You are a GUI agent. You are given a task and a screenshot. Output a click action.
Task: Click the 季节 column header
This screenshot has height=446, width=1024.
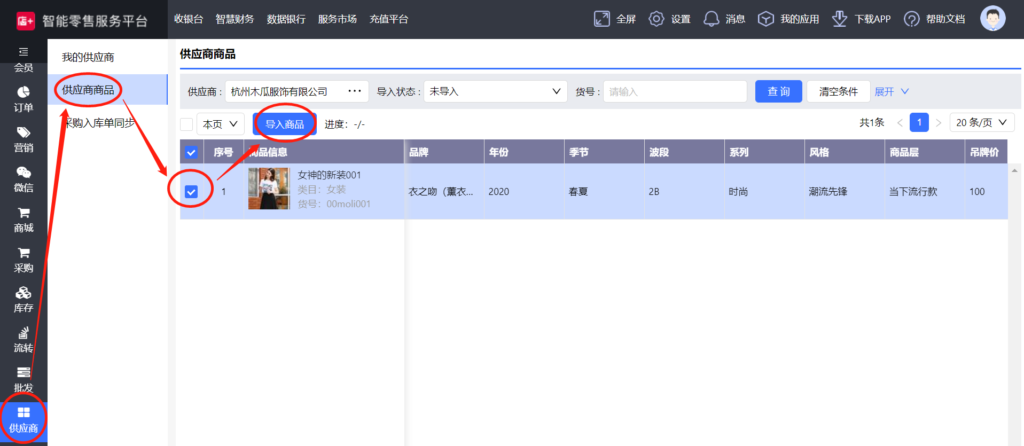[x=604, y=152]
